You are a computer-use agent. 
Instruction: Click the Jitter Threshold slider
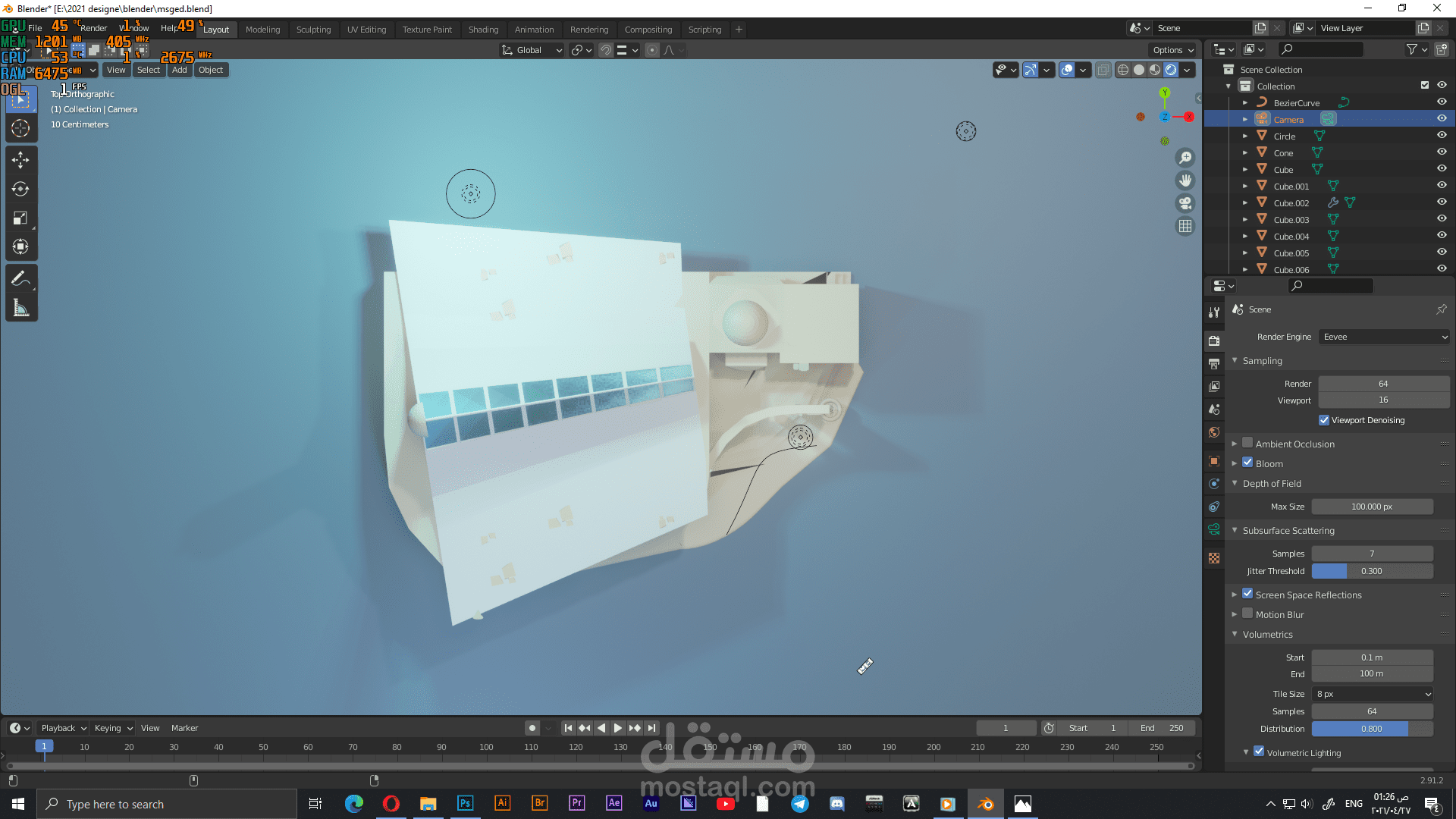click(1371, 571)
